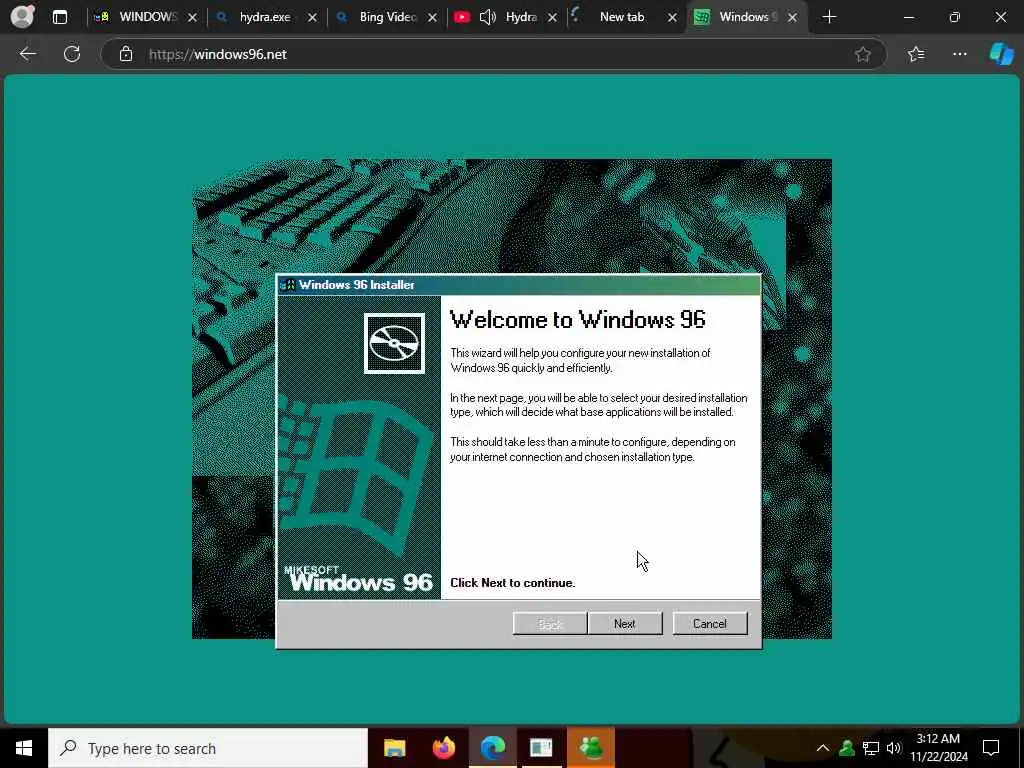Click the taskbar search box

208,748
